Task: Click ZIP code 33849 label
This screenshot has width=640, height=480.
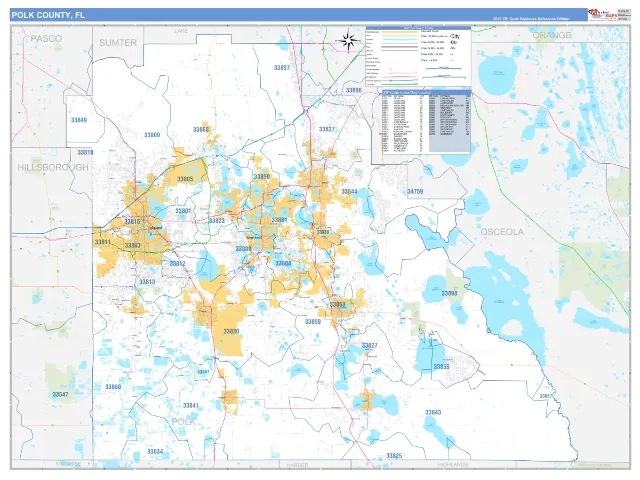Action: tap(79, 120)
